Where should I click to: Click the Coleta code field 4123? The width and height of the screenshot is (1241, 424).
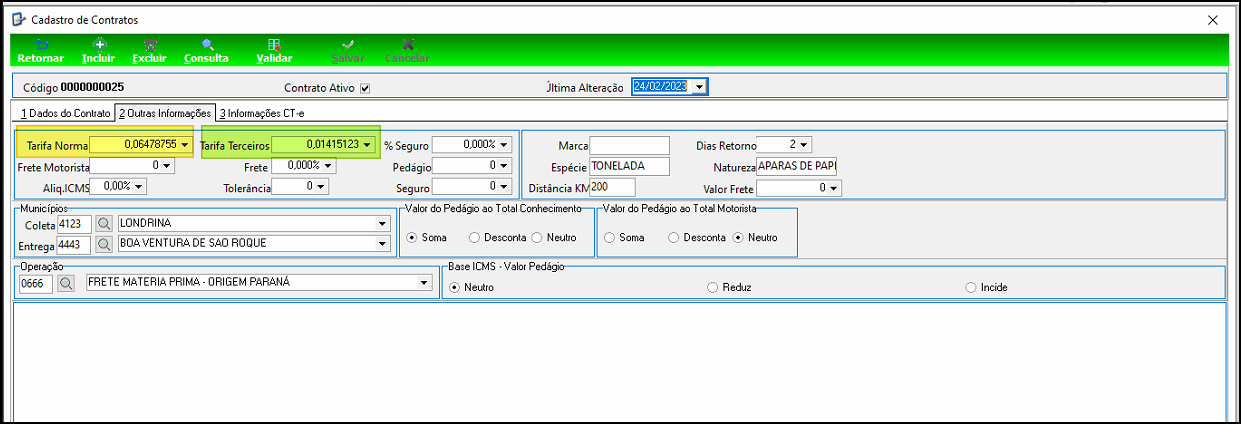[75, 223]
